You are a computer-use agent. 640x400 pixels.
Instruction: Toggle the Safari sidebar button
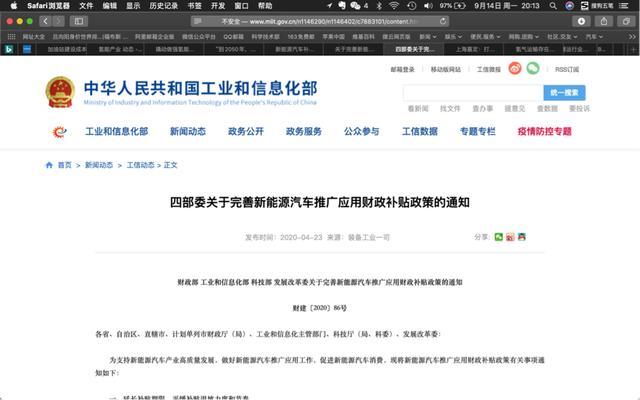(79, 21)
